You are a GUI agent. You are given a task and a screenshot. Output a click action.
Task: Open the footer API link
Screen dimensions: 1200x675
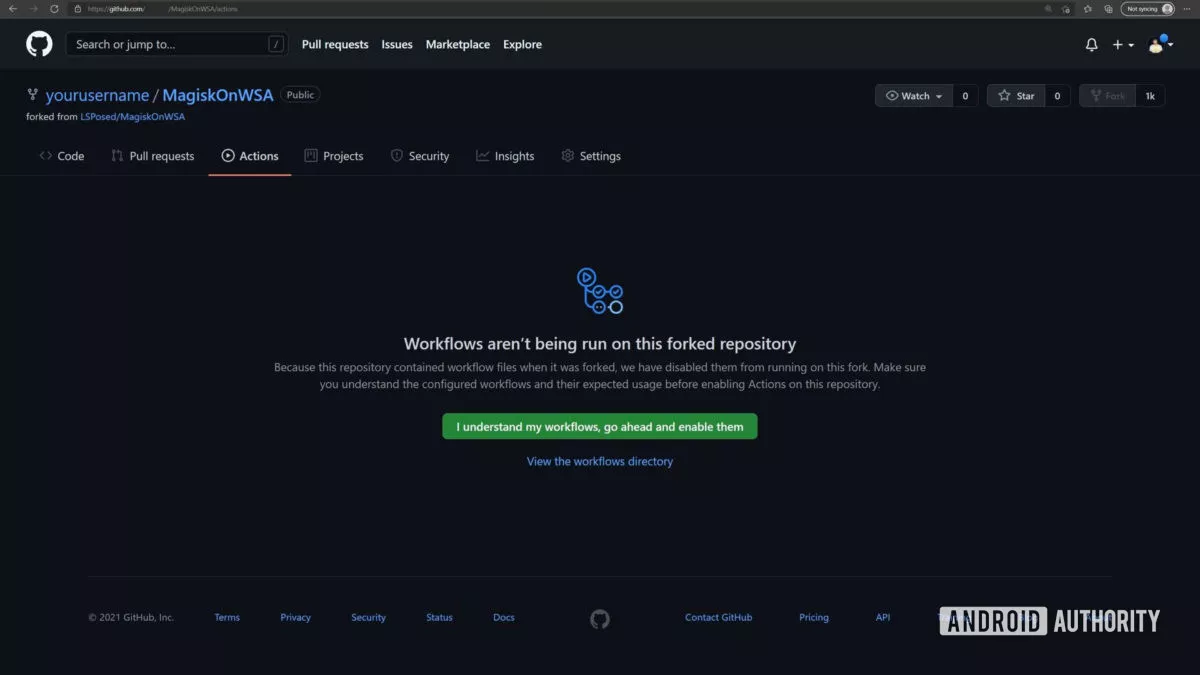click(883, 618)
